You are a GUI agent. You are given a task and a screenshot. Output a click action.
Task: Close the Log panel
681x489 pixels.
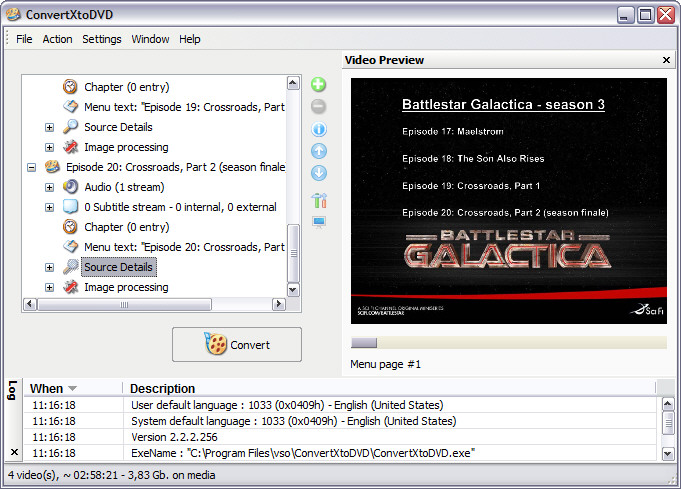point(14,452)
